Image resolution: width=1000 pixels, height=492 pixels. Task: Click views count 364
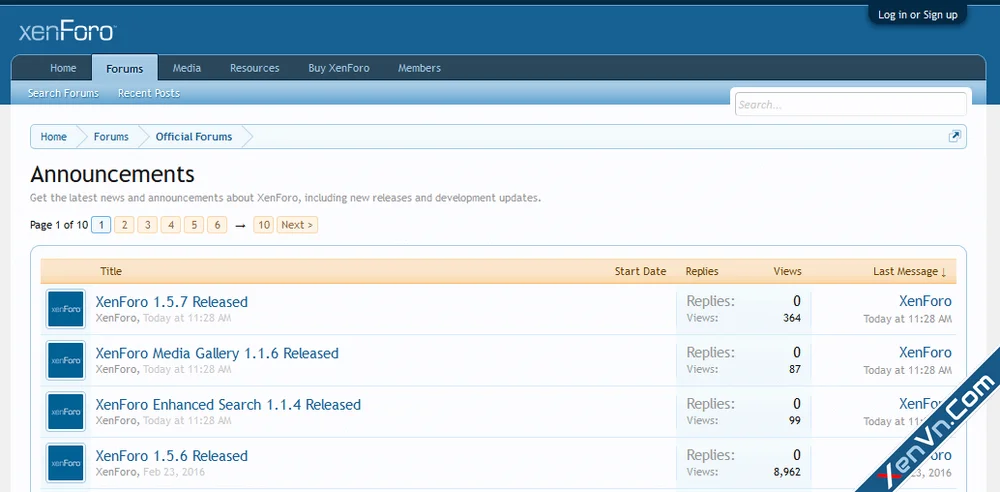[x=792, y=318]
